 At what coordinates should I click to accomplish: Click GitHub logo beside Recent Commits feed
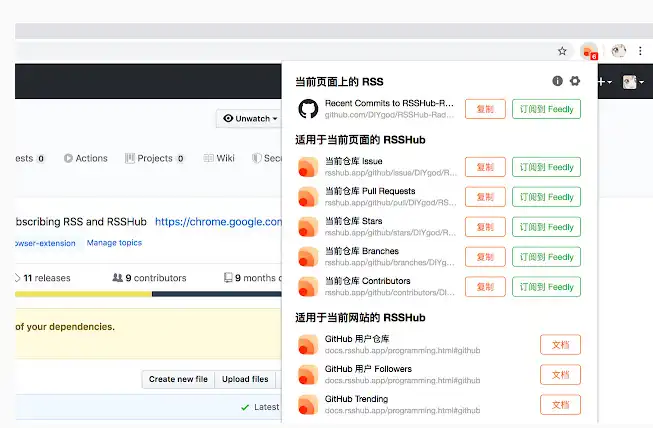(308, 109)
